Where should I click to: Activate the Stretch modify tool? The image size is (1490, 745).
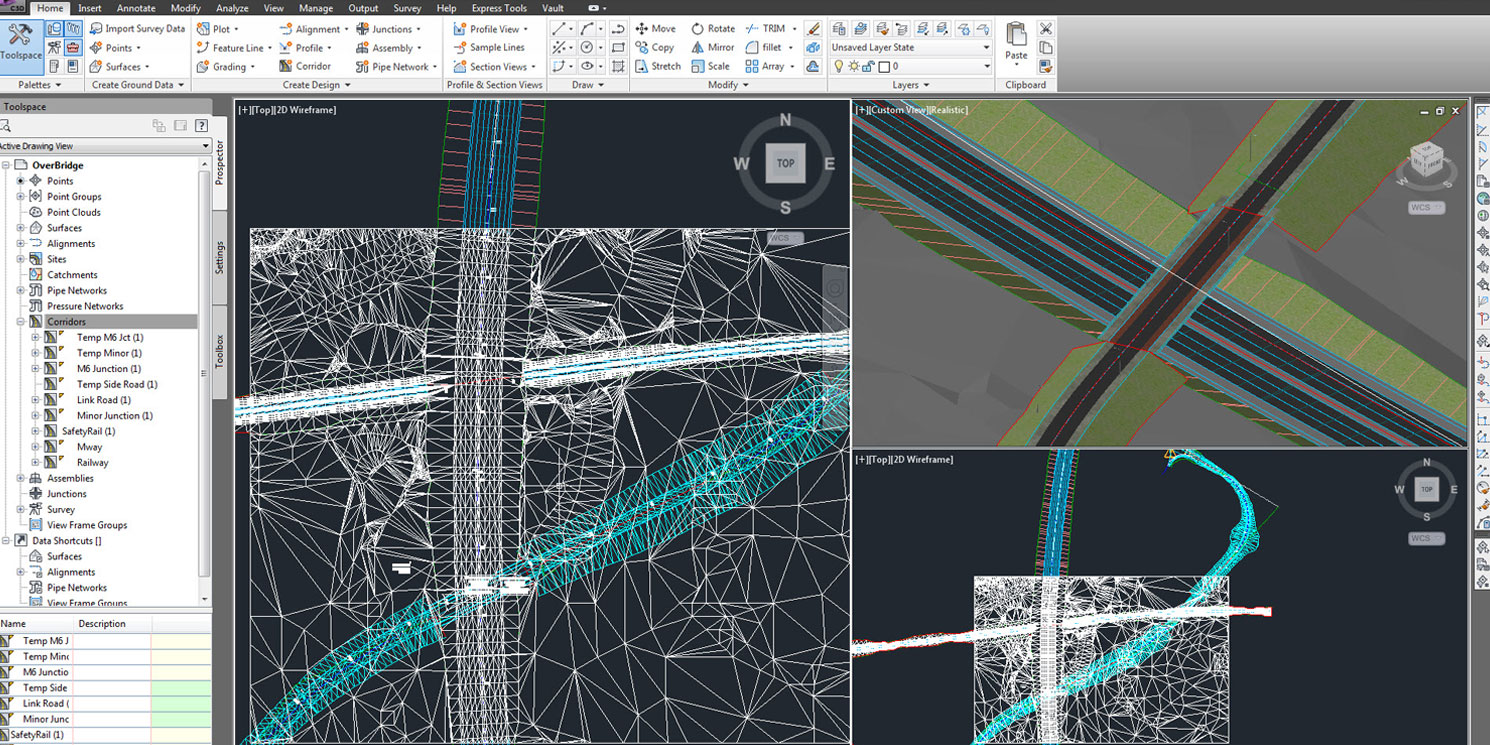pyautogui.click(x=658, y=66)
